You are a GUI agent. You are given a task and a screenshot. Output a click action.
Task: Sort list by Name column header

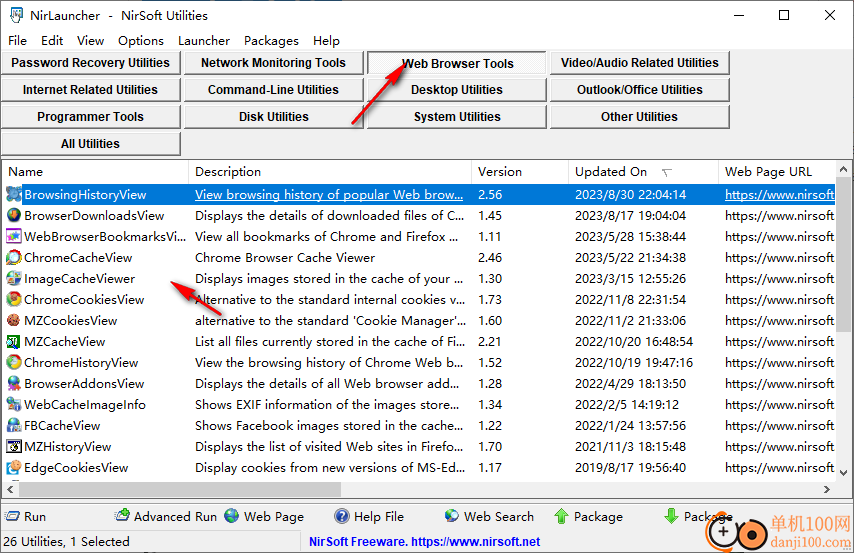pyautogui.click(x=96, y=172)
